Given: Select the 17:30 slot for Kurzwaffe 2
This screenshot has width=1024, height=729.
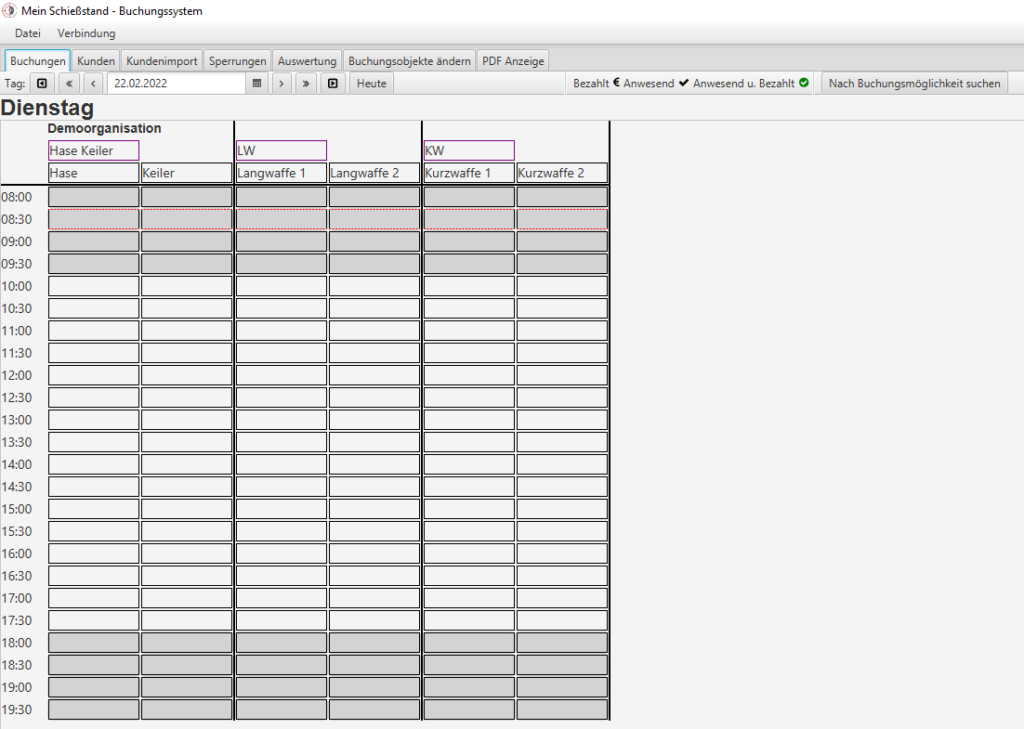Looking at the screenshot, I should pos(562,621).
